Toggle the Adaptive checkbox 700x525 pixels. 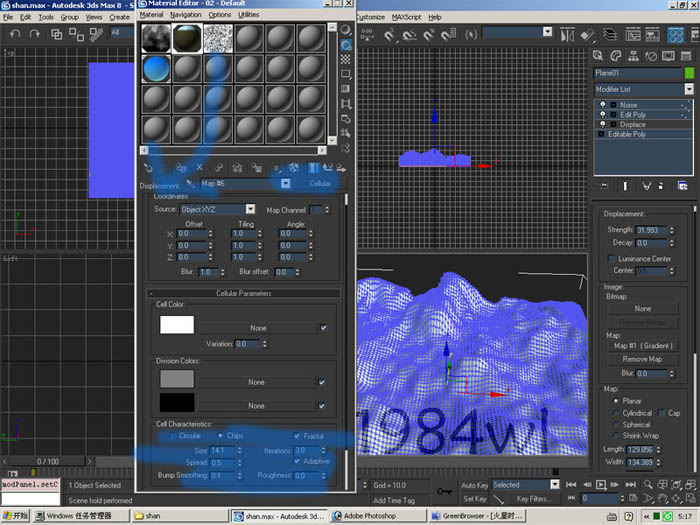(x=297, y=461)
